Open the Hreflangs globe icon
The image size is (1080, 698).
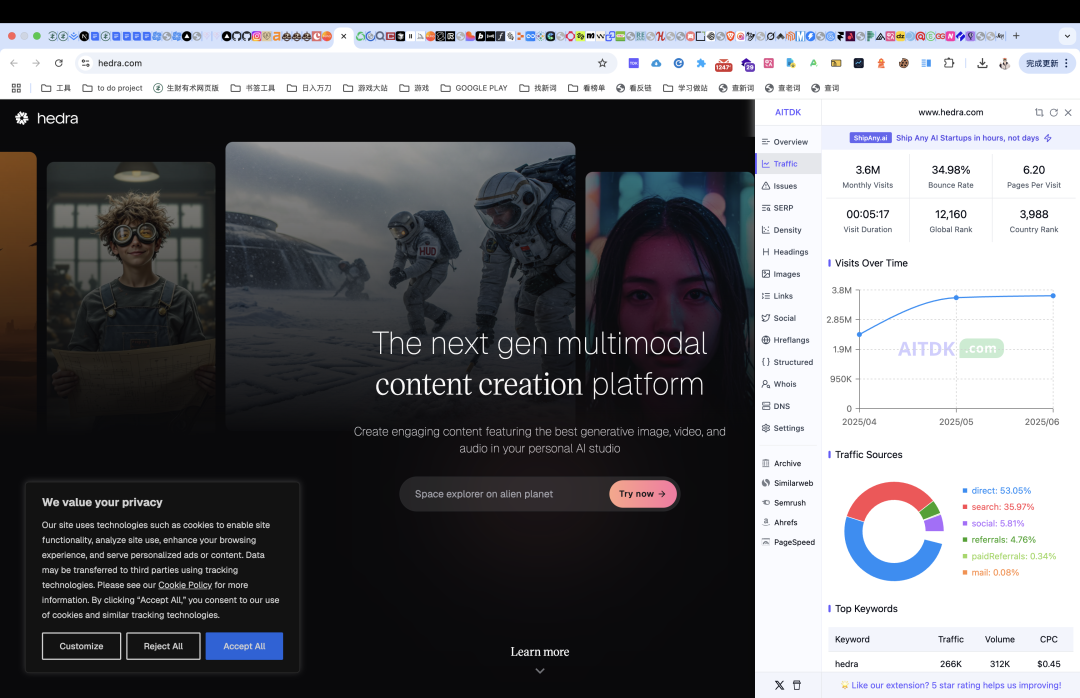(x=766, y=340)
